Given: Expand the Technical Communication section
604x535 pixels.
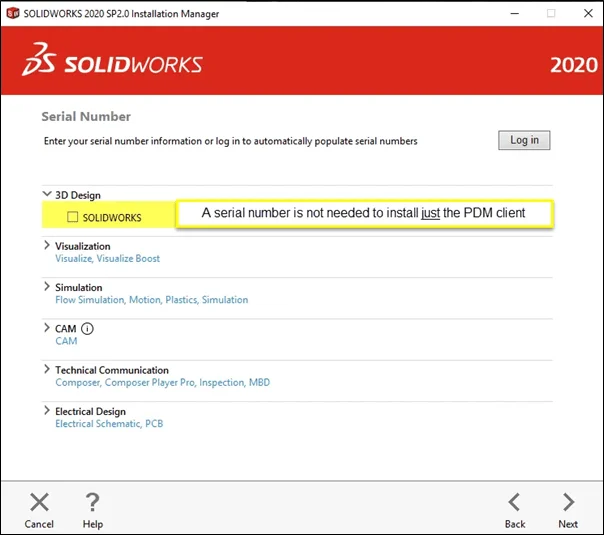Looking at the screenshot, I should (47, 369).
